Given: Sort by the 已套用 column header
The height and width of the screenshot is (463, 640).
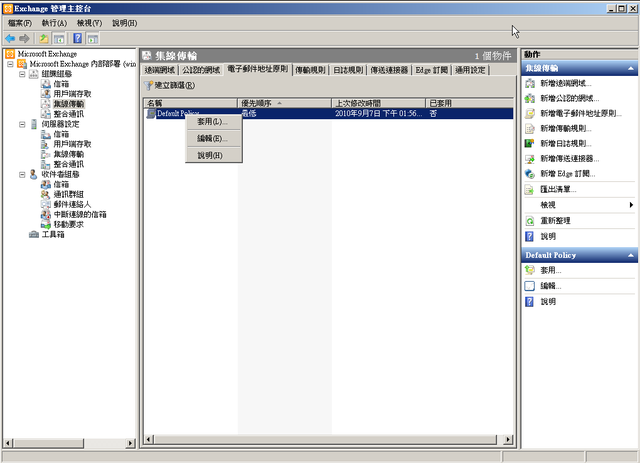Looking at the screenshot, I should coord(469,103).
